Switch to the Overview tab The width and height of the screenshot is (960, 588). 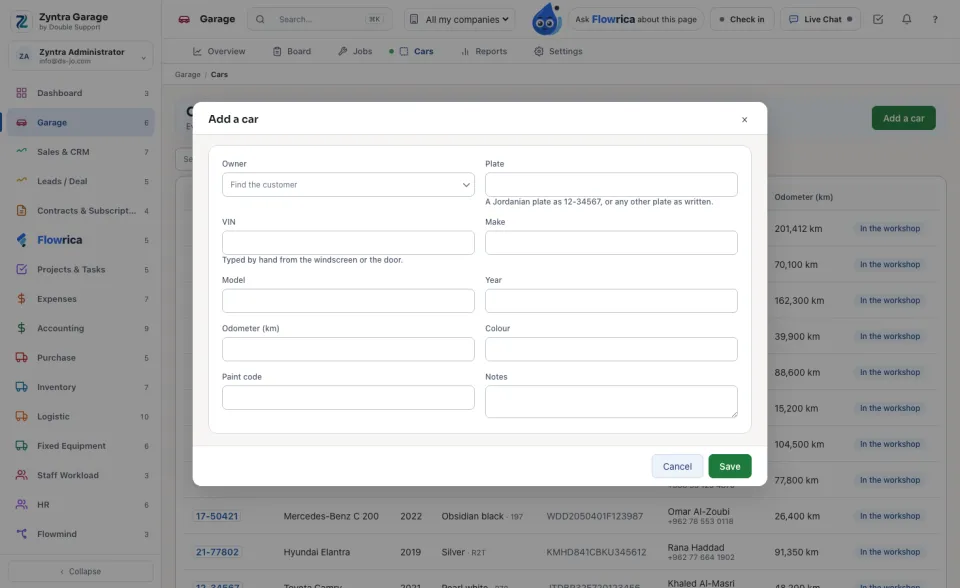coord(219,51)
